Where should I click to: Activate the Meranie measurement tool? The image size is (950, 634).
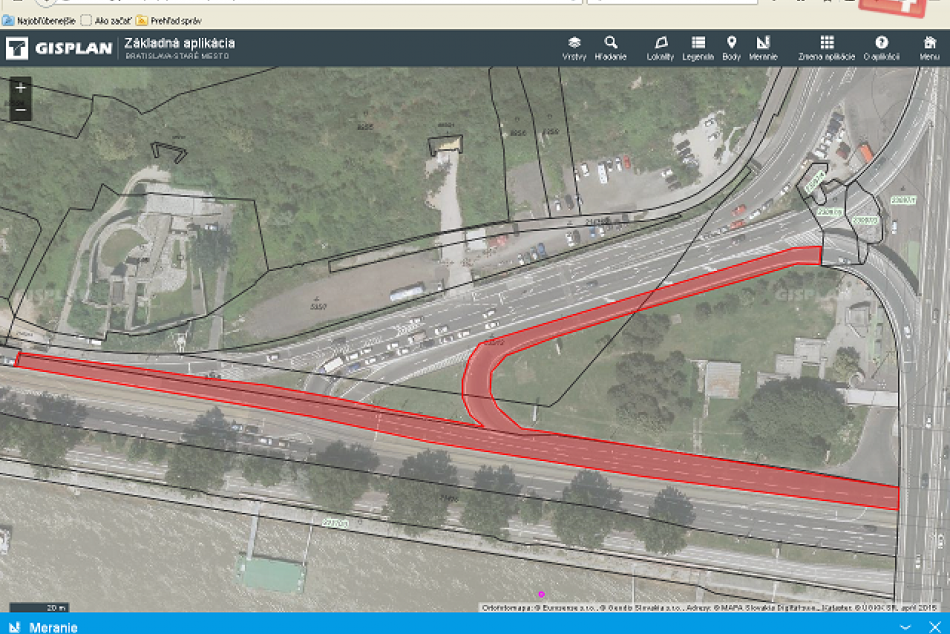click(x=763, y=48)
